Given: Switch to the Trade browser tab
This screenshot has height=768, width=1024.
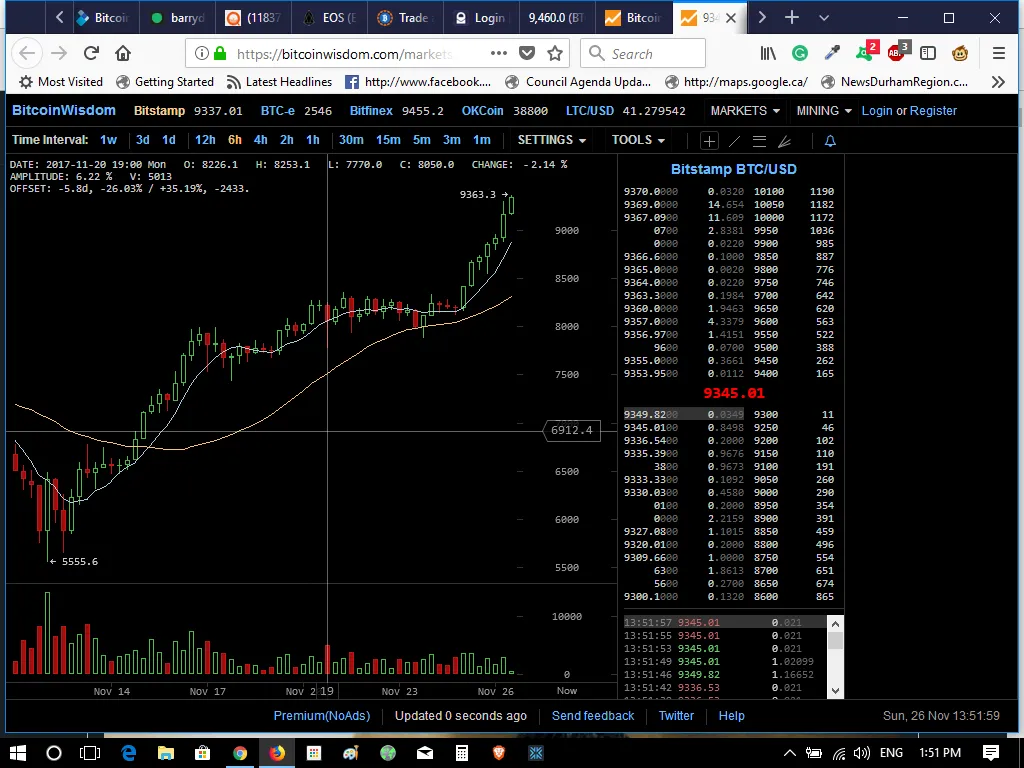Looking at the screenshot, I should tap(405, 18).
